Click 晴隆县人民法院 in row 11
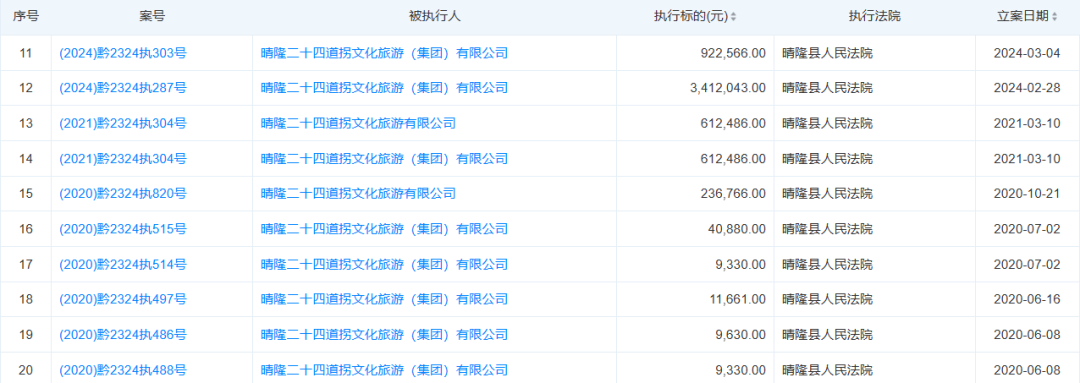This screenshot has width=1080, height=383. 827,53
